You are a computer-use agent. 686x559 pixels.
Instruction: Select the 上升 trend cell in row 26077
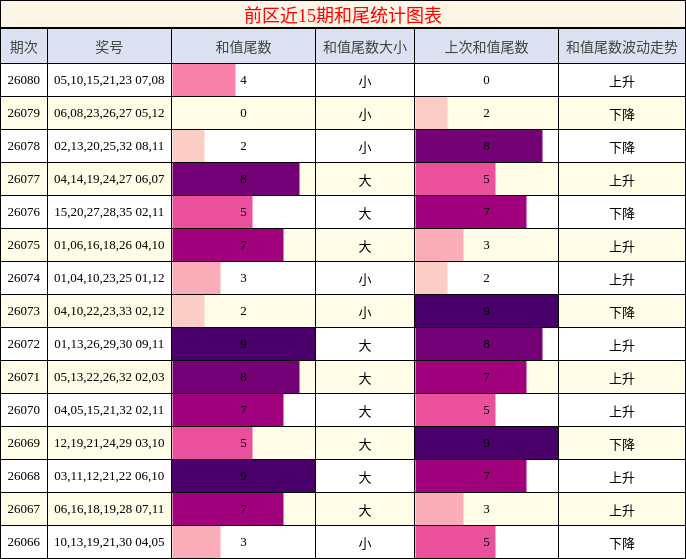pos(622,179)
